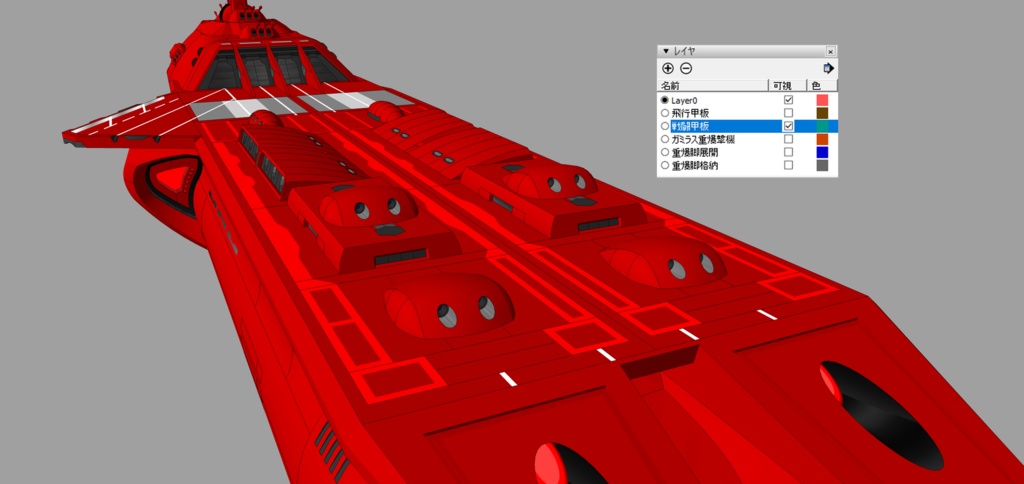Select the ガミラス重爆撃機 layer name

point(703,139)
